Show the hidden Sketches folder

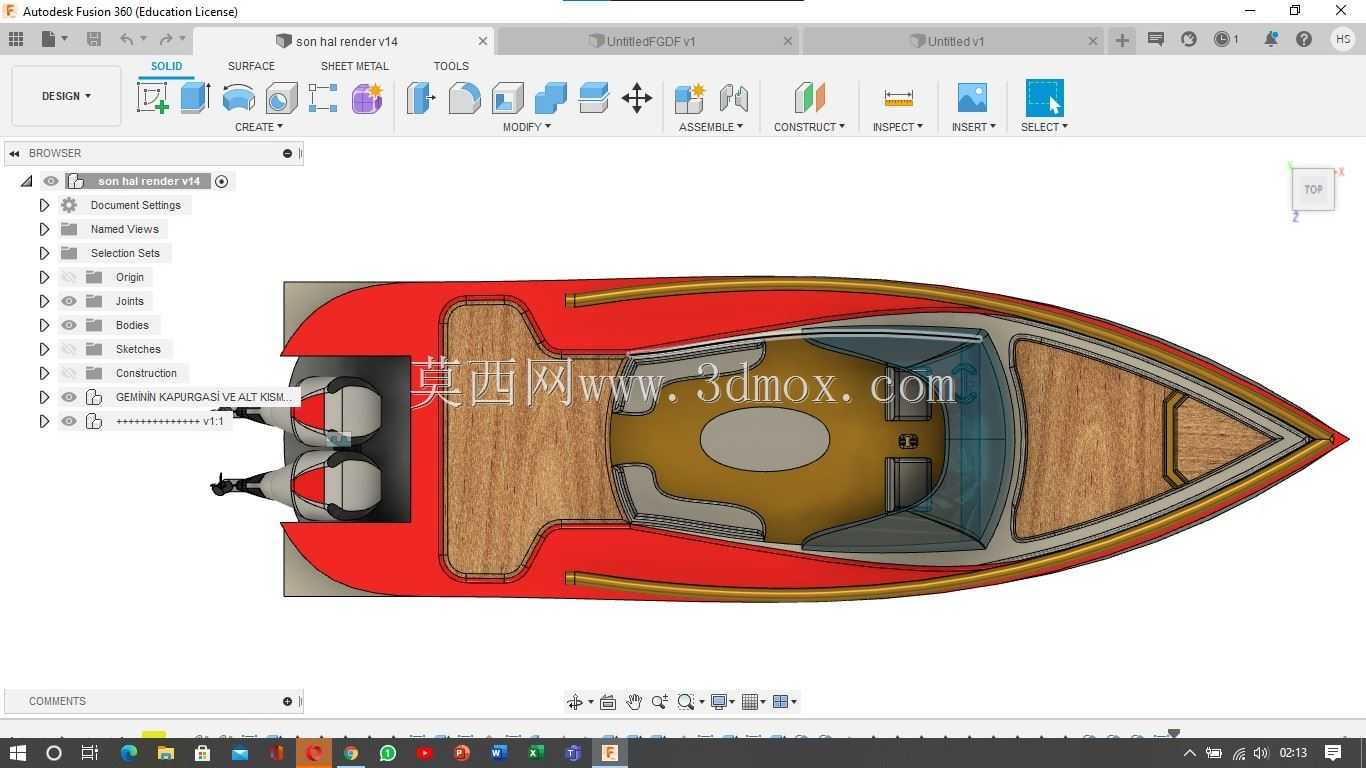tap(69, 349)
